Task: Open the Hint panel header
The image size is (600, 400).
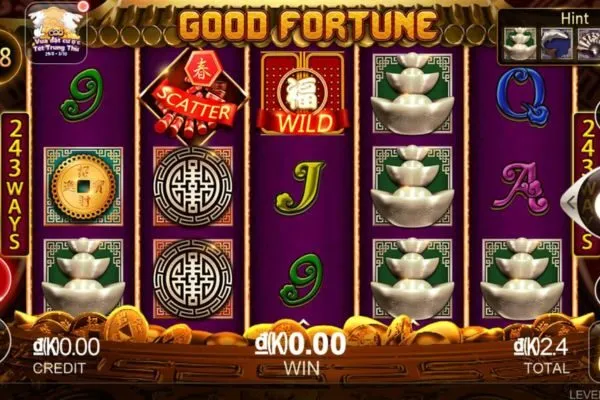Action: tap(575, 18)
